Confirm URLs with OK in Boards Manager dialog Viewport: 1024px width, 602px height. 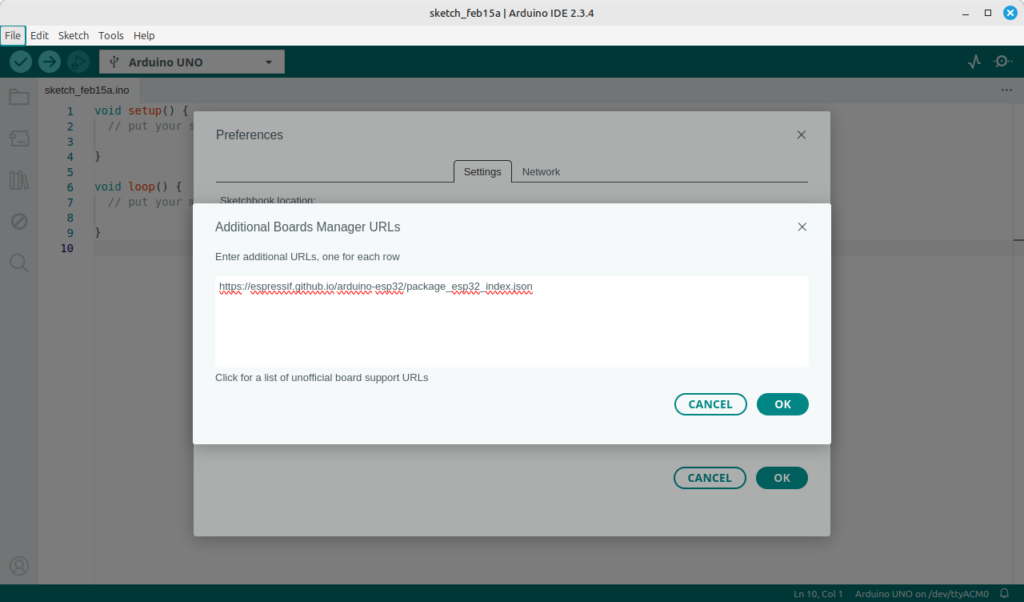782,404
